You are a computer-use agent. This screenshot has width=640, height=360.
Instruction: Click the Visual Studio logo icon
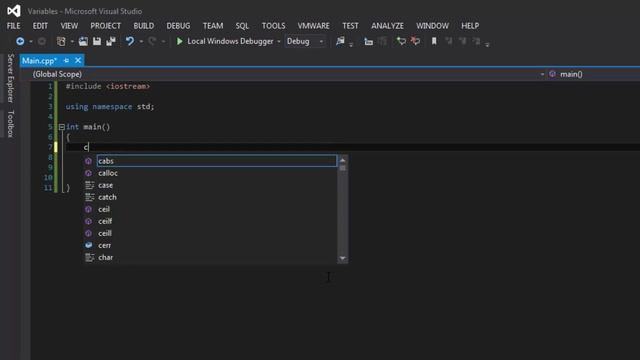coord(14,11)
